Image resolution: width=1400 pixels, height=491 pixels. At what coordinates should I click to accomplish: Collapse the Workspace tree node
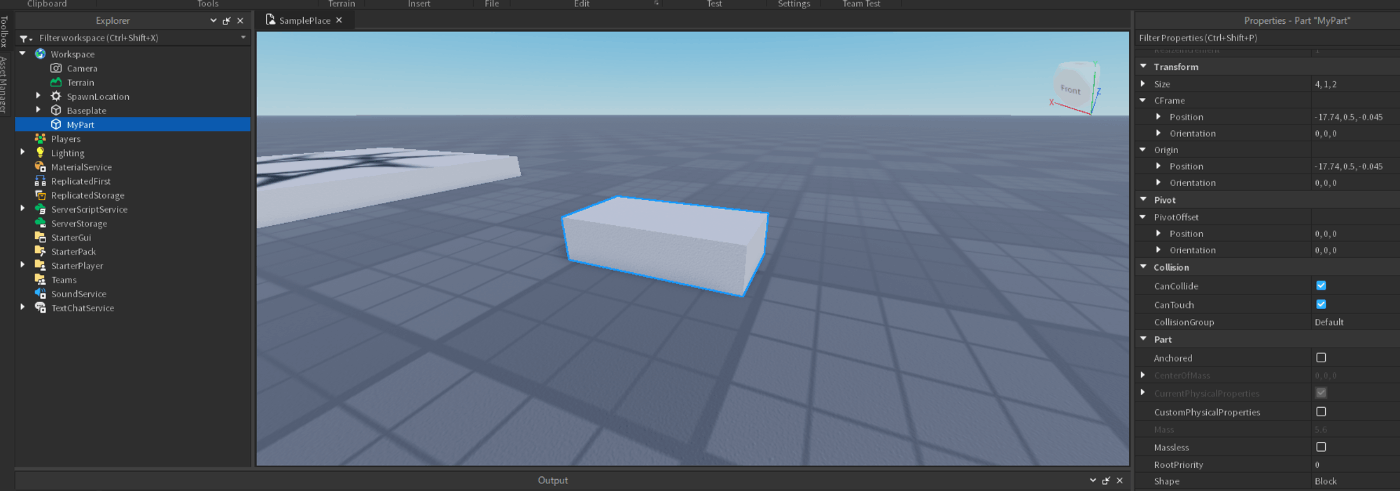click(x=24, y=54)
